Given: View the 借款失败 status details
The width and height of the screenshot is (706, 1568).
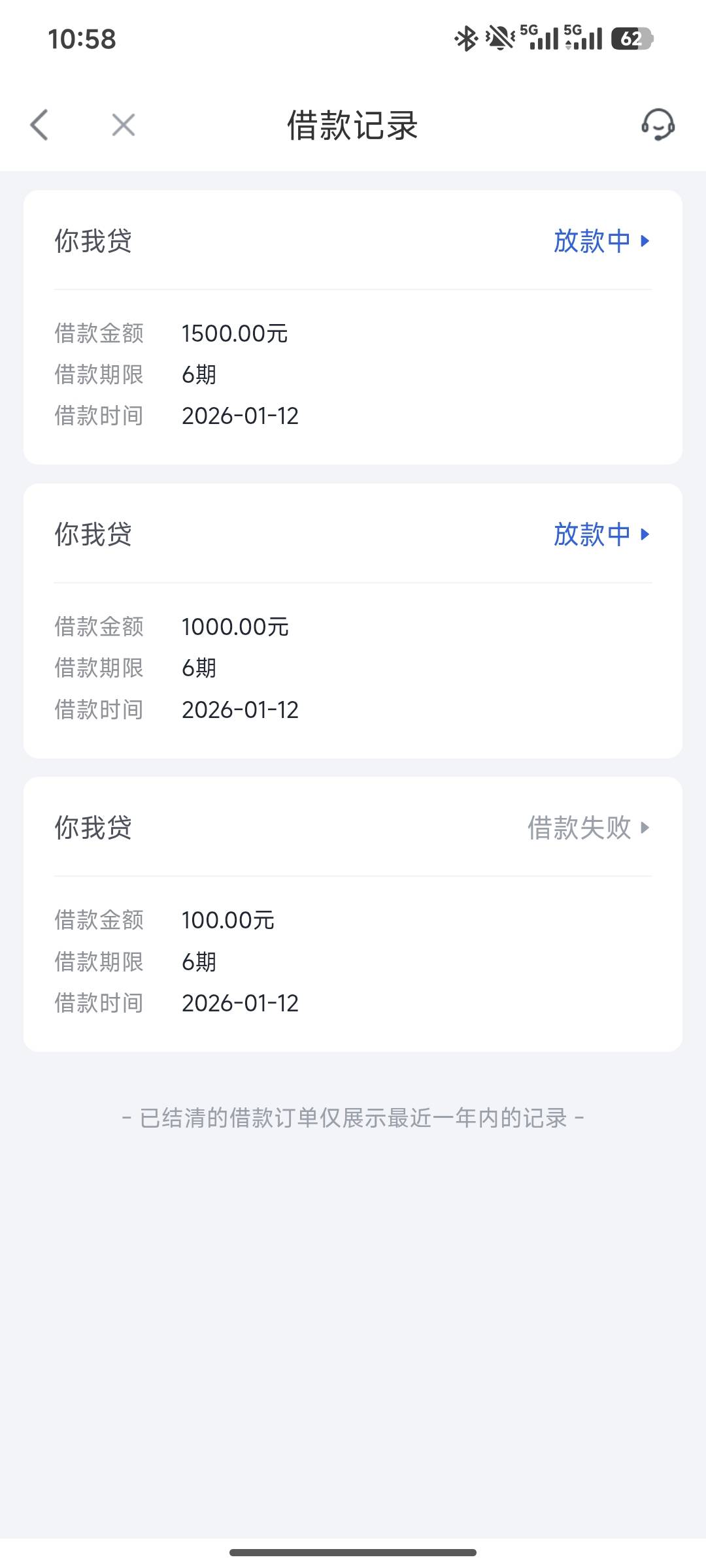Looking at the screenshot, I should click(579, 828).
